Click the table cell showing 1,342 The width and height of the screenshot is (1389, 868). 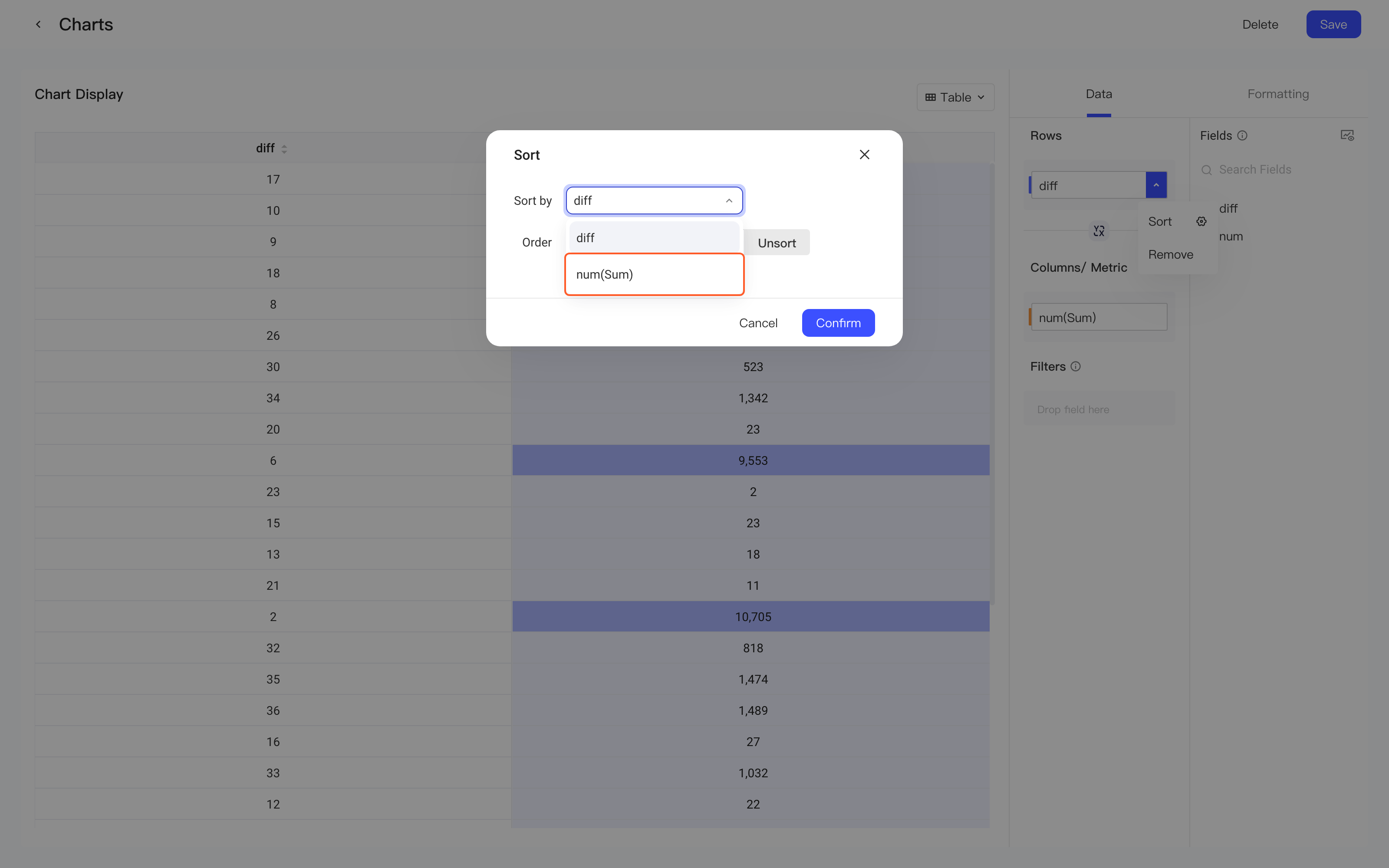click(751, 398)
